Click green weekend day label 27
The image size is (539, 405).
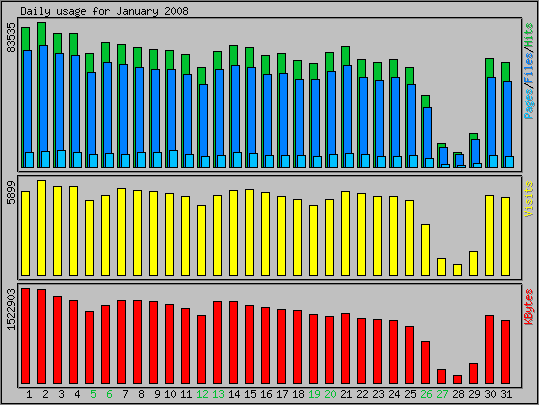click(x=442, y=394)
